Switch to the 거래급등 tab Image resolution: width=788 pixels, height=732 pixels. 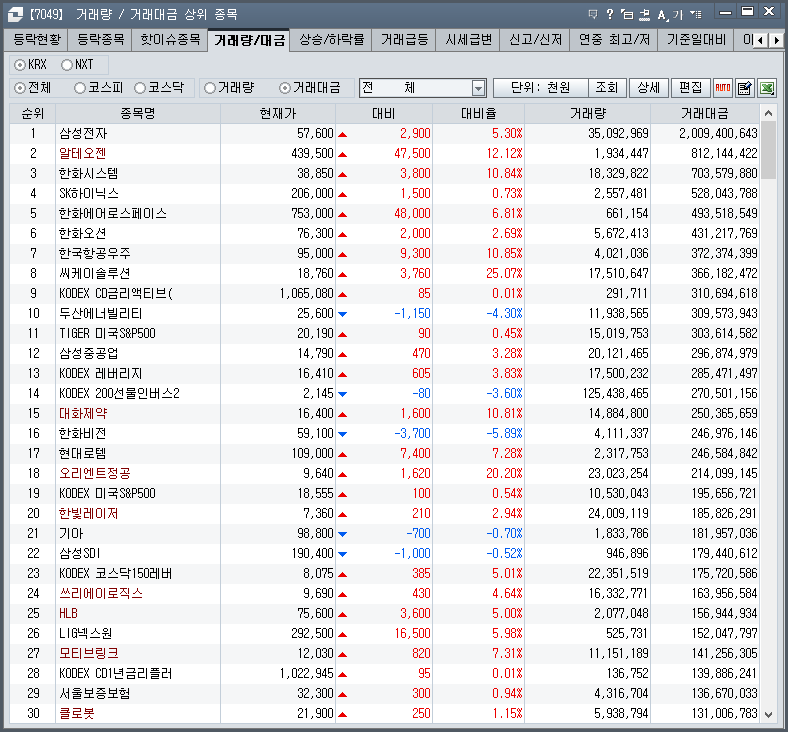404,40
